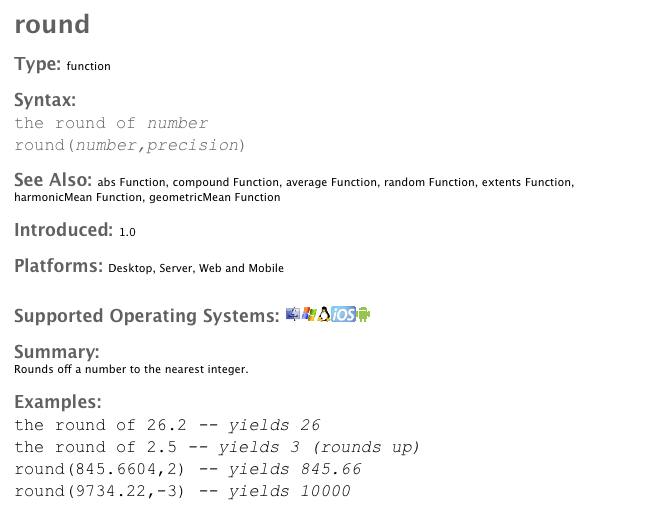This screenshot has width=659, height=510.
Task: Click the 'round(number,precision)' syntax line
Action: 130,145
